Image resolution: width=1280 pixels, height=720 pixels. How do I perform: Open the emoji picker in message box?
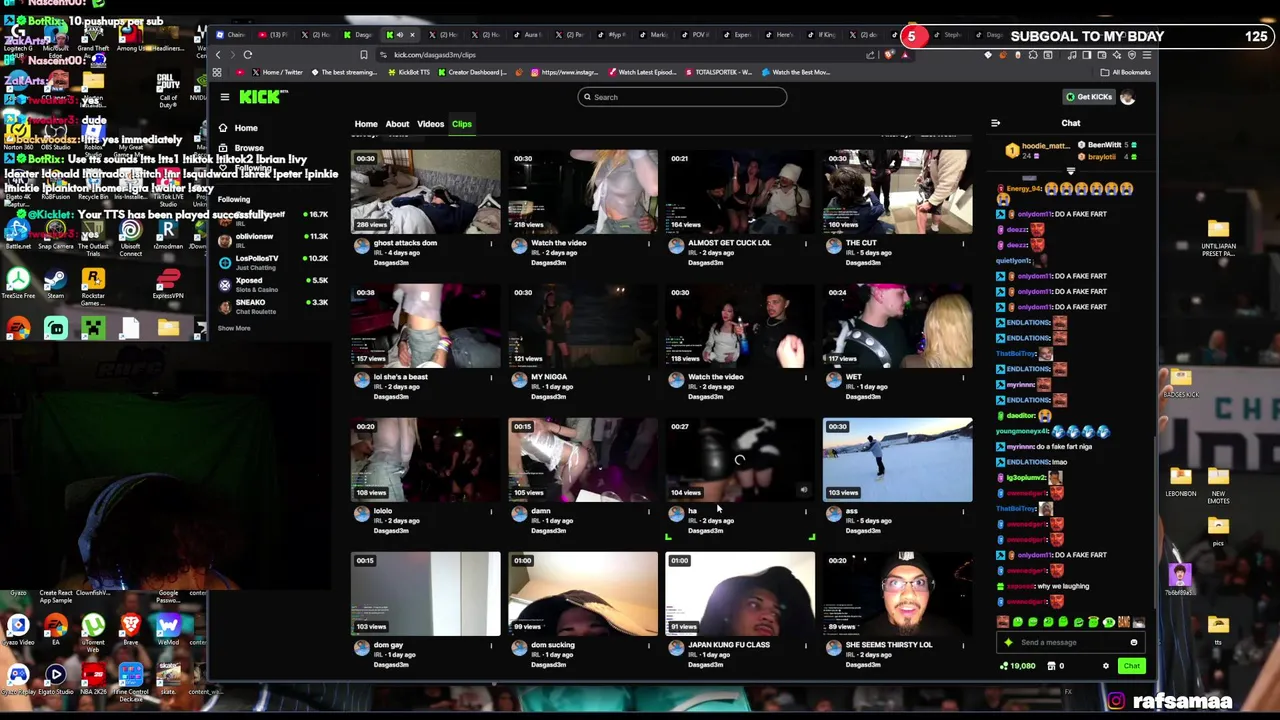tap(1134, 643)
